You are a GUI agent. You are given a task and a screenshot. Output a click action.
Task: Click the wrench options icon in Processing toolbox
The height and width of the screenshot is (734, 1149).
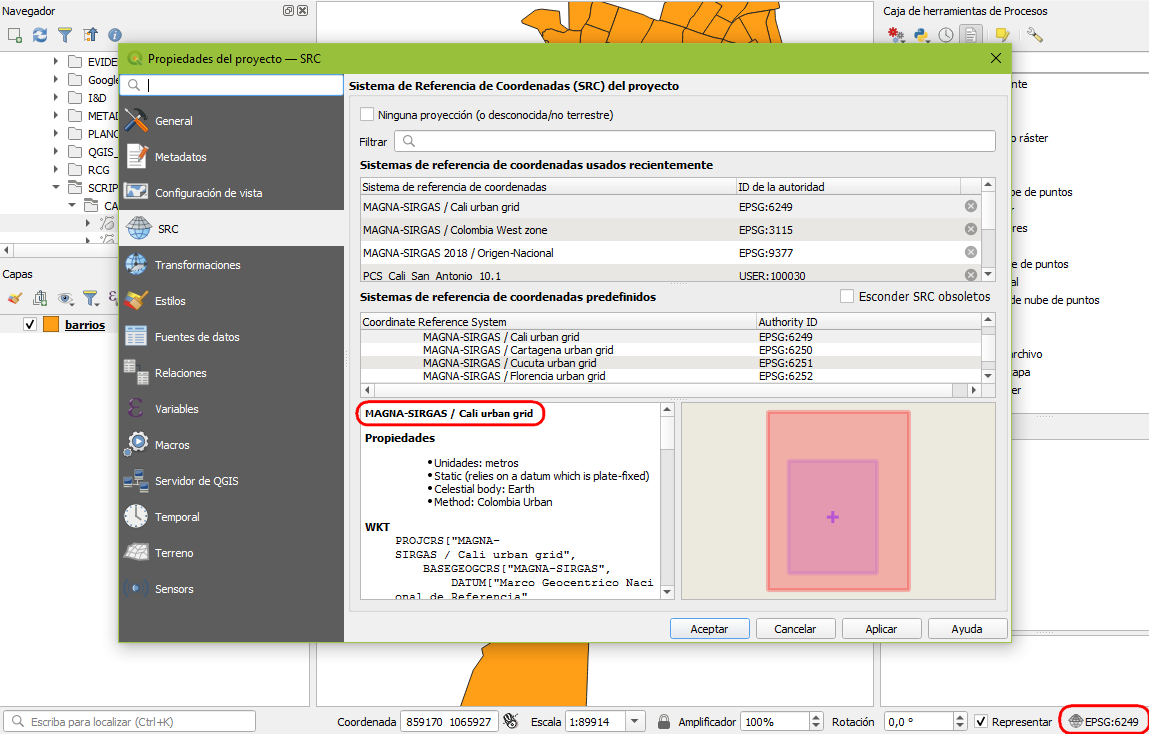click(1035, 34)
